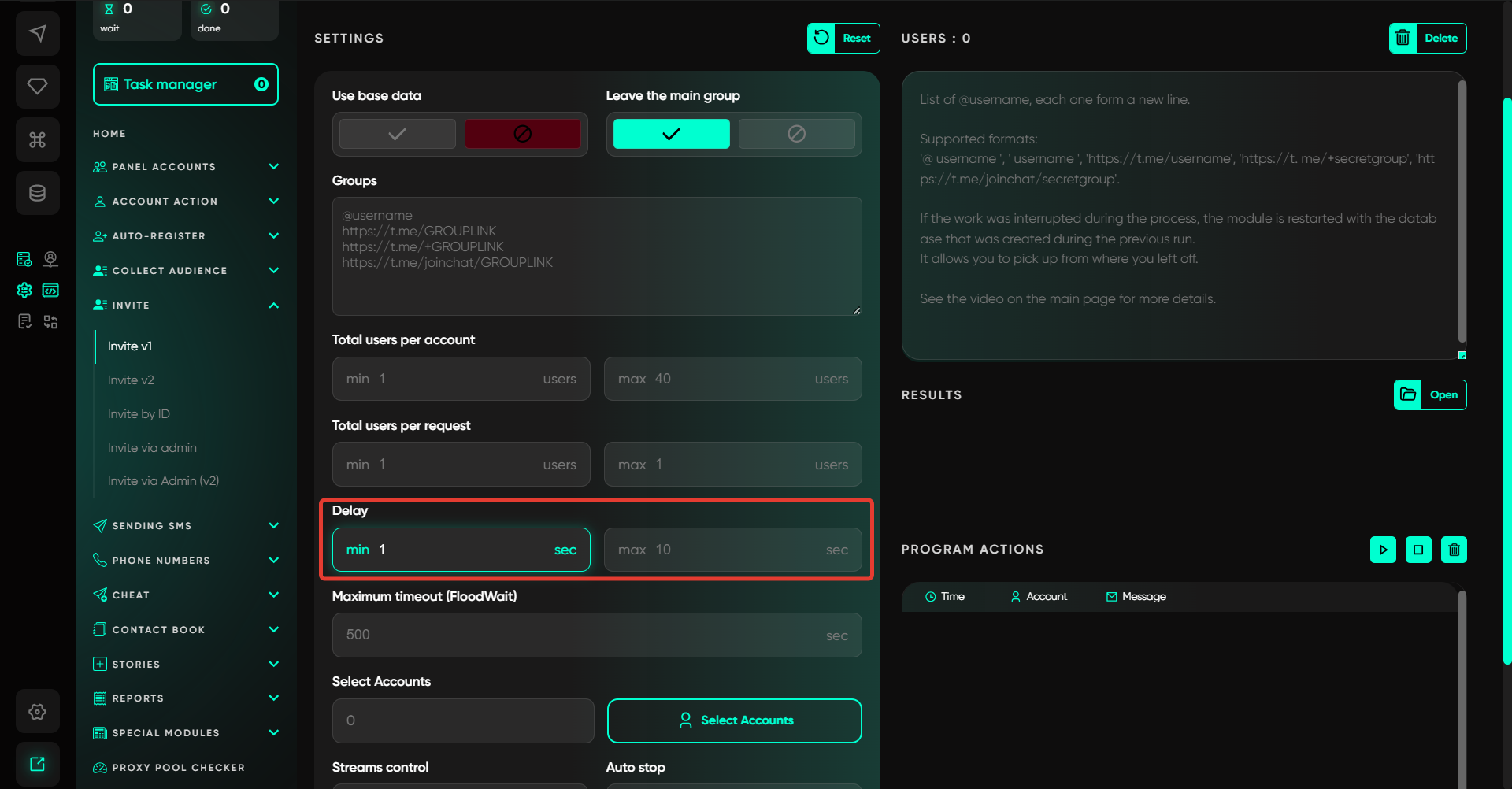
Task: Disable Leave the main group option
Action: tap(796, 134)
